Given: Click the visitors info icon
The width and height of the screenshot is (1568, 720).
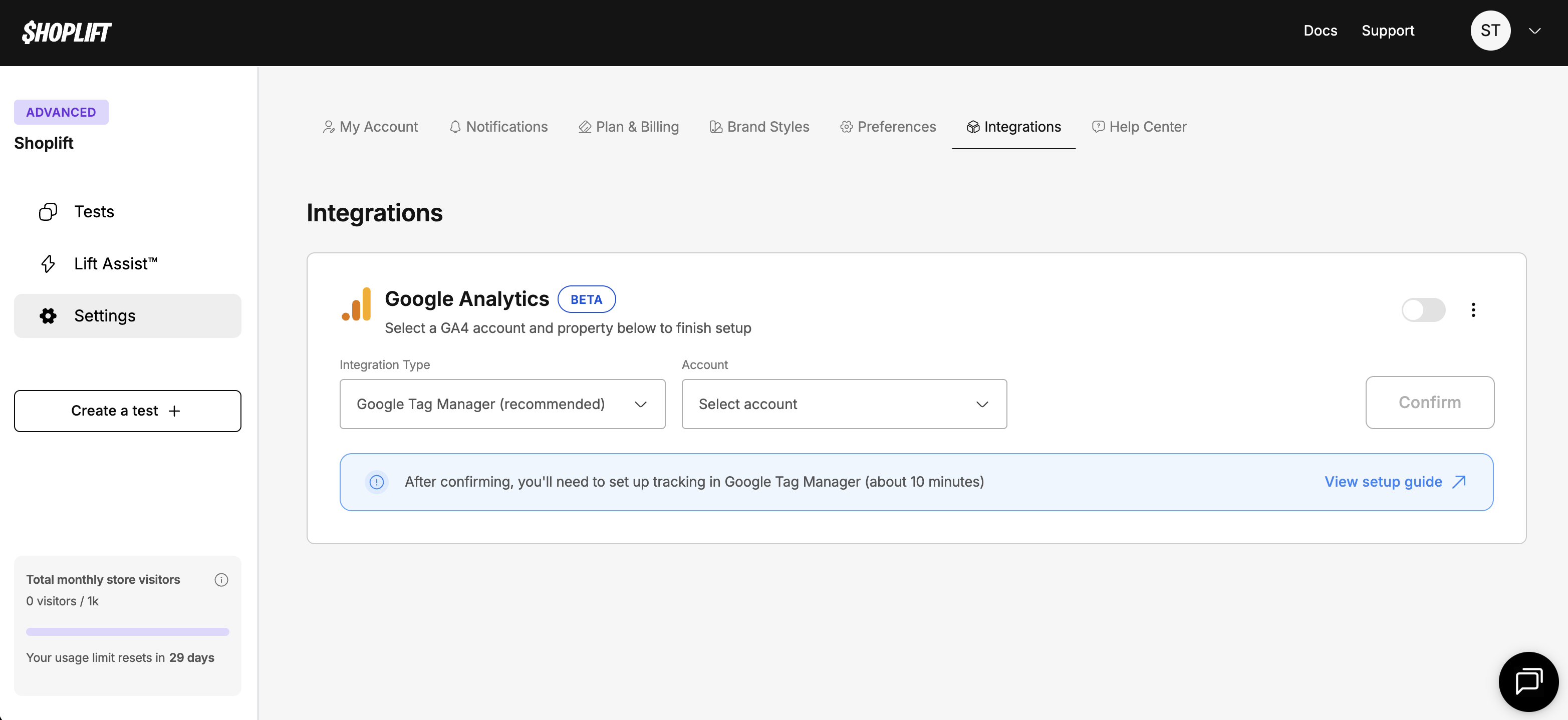Looking at the screenshot, I should tap(221, 580).
